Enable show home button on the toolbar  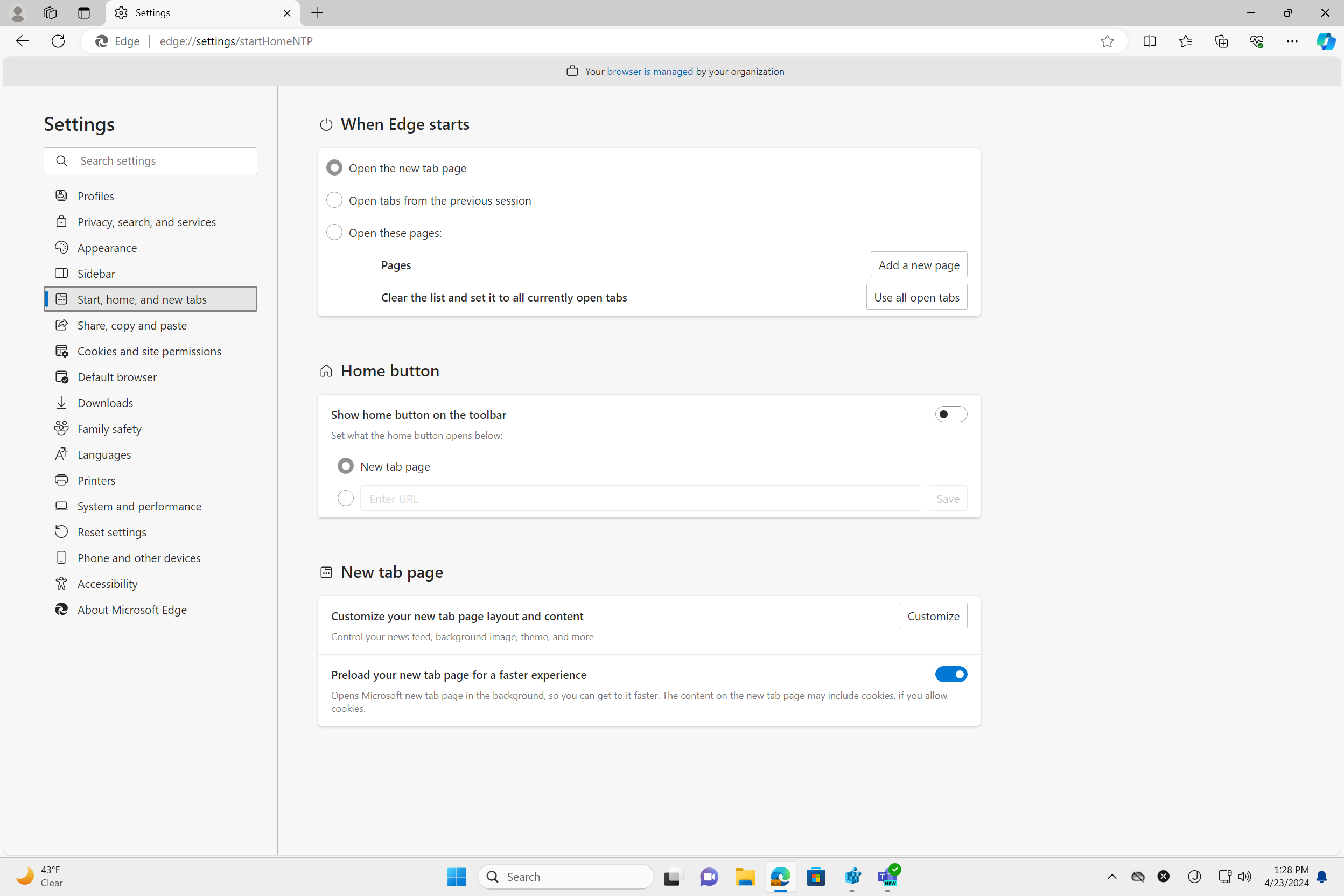[x=950, y=414]
